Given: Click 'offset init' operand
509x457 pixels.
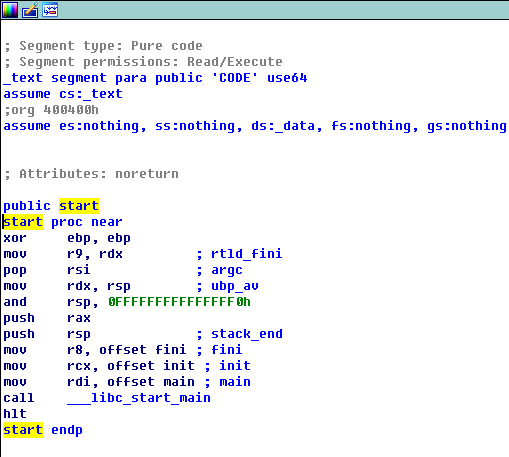Looking at the screenshot, I should tap(151, 366).
